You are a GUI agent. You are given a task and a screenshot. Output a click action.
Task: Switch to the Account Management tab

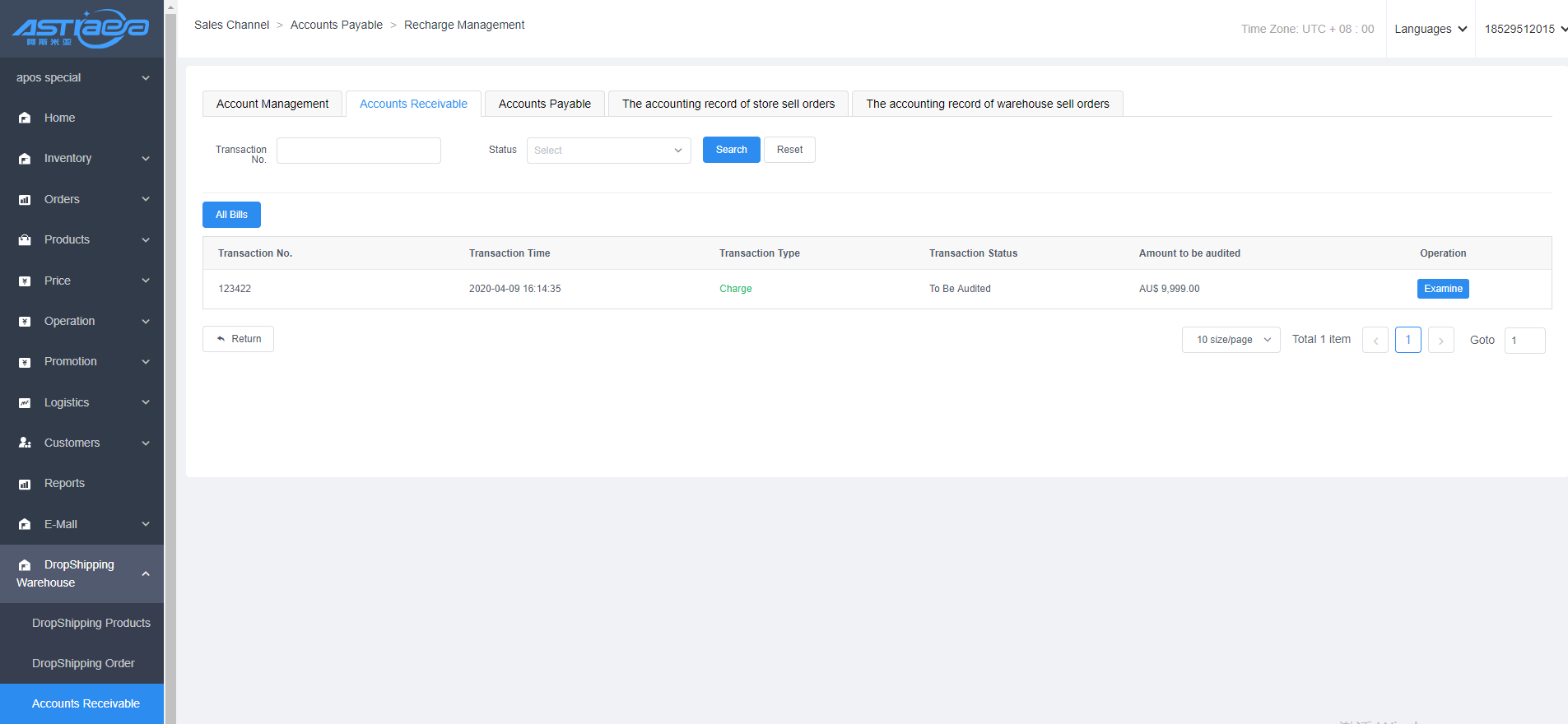click(x=272, y=104)
